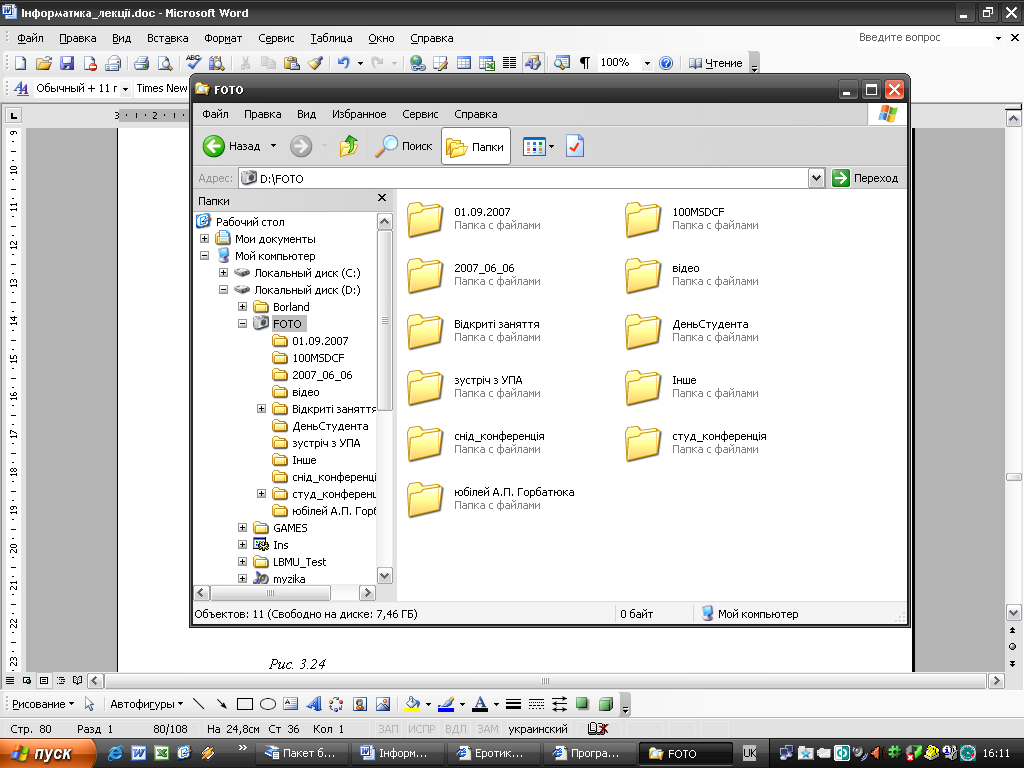Screen dimensions: 1024x768
Task: Insert WordArt from Drawing toolbar
Action: pos(313,704)
